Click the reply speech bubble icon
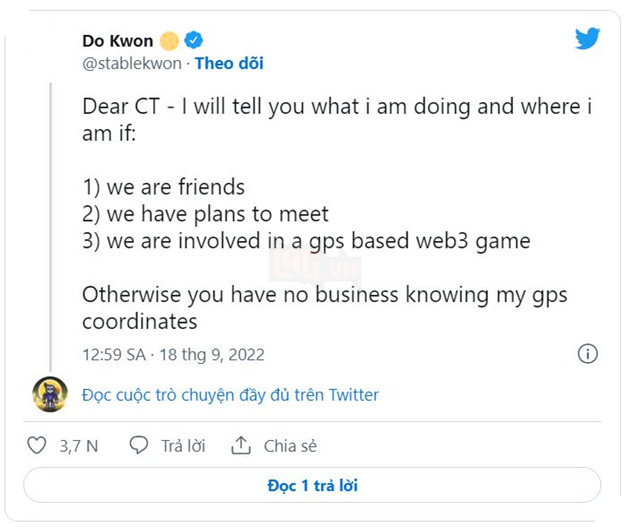Image resolution: width=630 pixels, height=527 pixels. 140,446
